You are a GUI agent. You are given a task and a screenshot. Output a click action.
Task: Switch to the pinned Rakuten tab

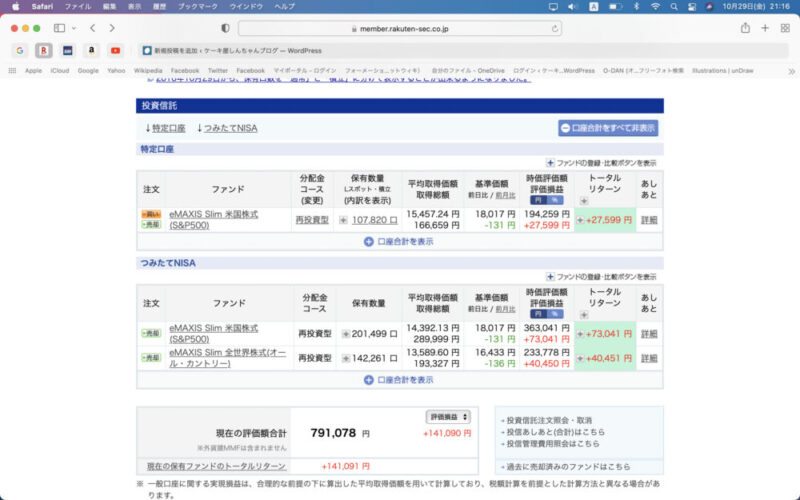43,51
